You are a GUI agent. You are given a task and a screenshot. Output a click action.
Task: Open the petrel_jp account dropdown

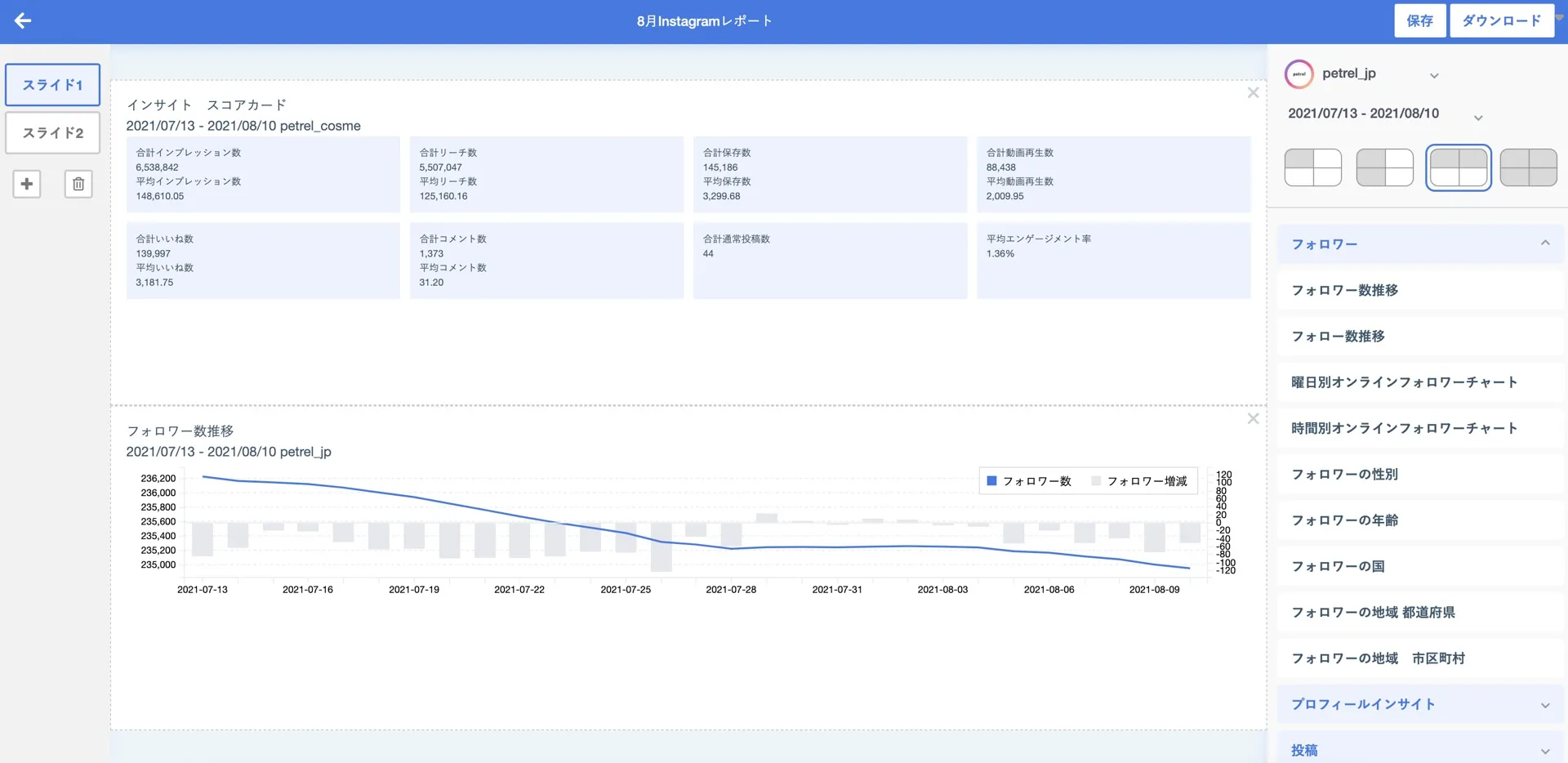(1433, 75)
